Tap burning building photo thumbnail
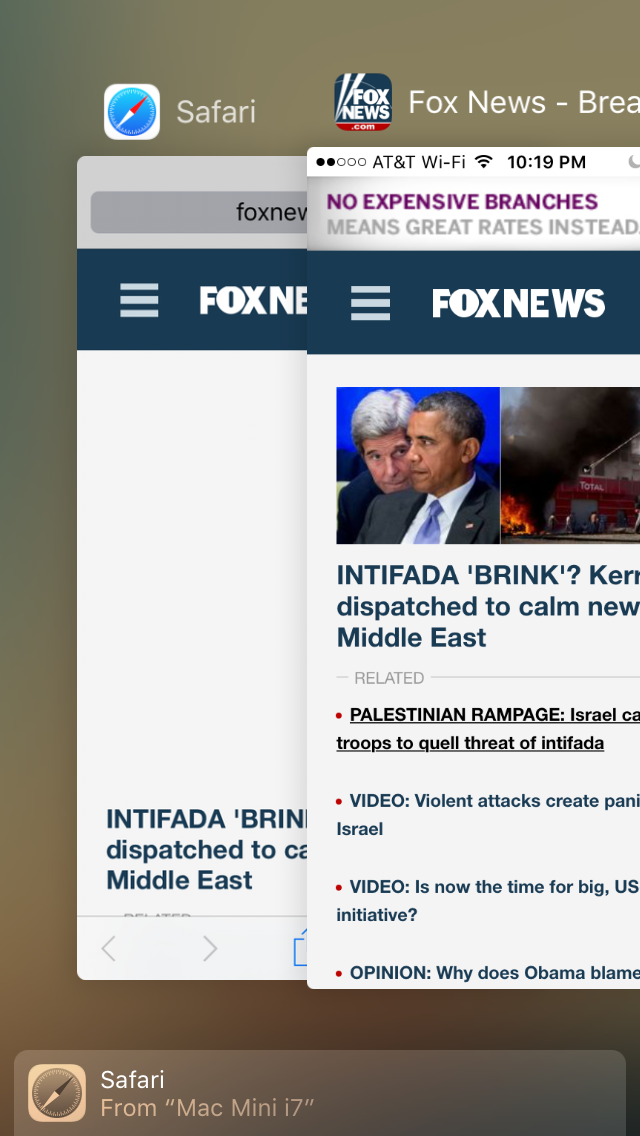This screenshot has width=640, height=1136. click(570, 465)
